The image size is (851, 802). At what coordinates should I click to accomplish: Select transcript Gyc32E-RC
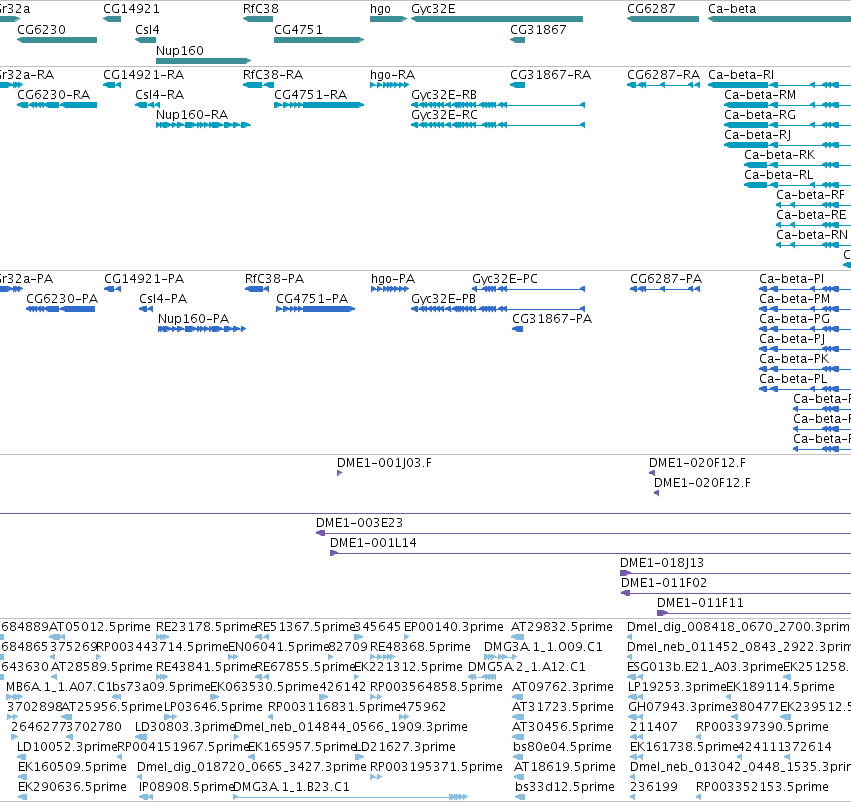tap(498, 125)
